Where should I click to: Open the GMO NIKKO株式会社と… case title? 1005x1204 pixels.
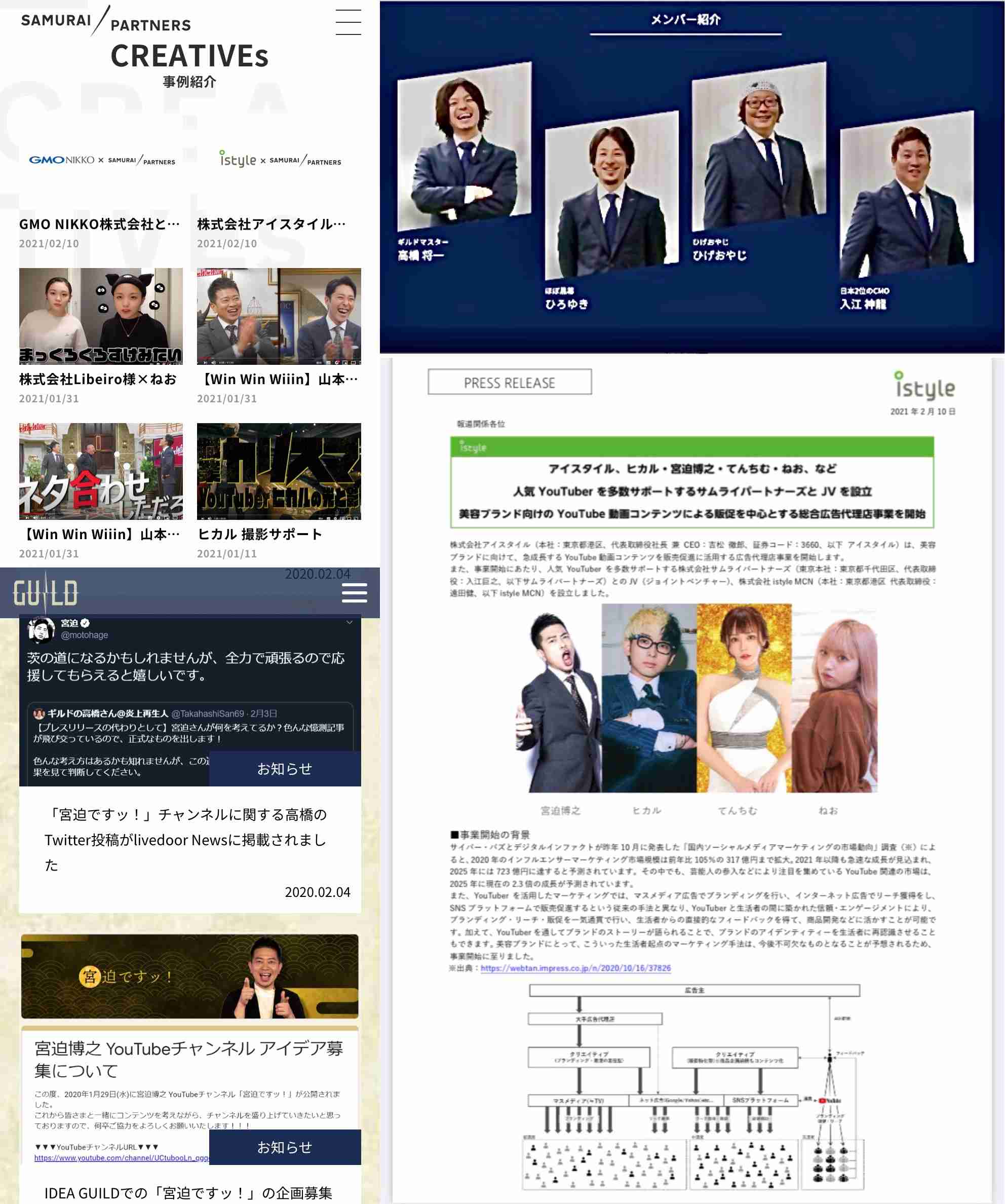[100, 224]
